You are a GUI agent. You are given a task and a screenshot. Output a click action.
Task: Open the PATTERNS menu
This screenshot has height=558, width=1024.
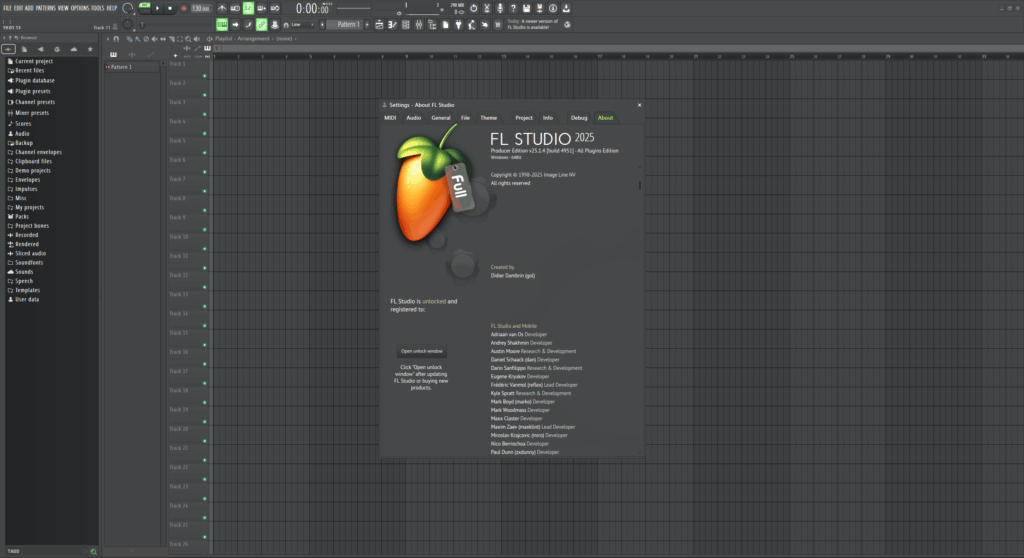45,8
